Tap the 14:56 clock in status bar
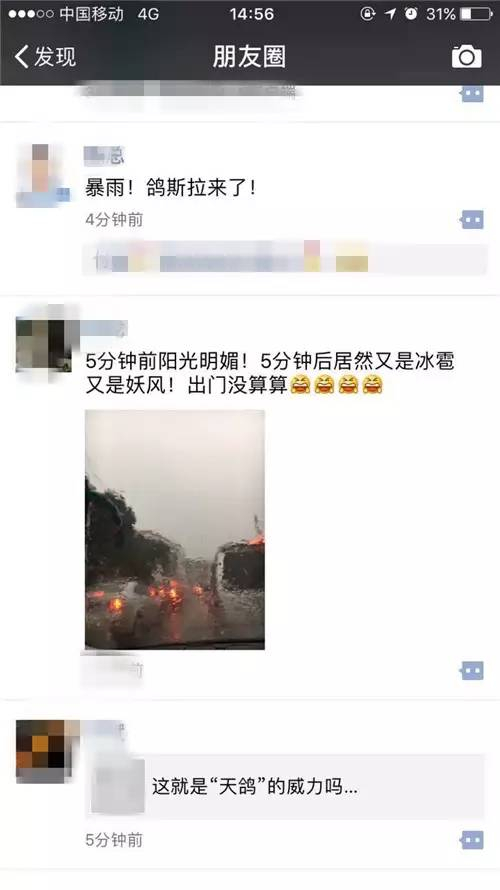This screenshot has width=500, height=890. (251, 14)
